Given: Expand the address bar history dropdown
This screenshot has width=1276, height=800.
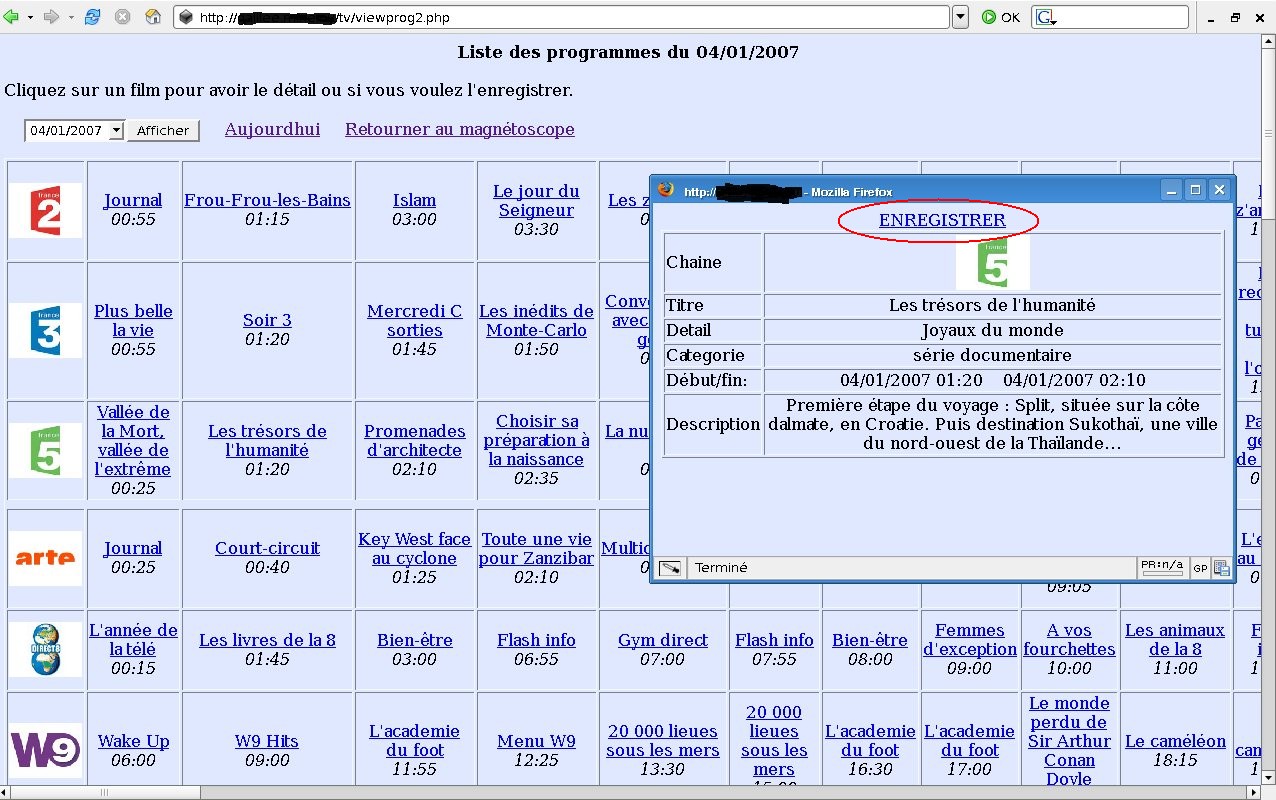Looking at the screenshot, I should click(960, 17).
